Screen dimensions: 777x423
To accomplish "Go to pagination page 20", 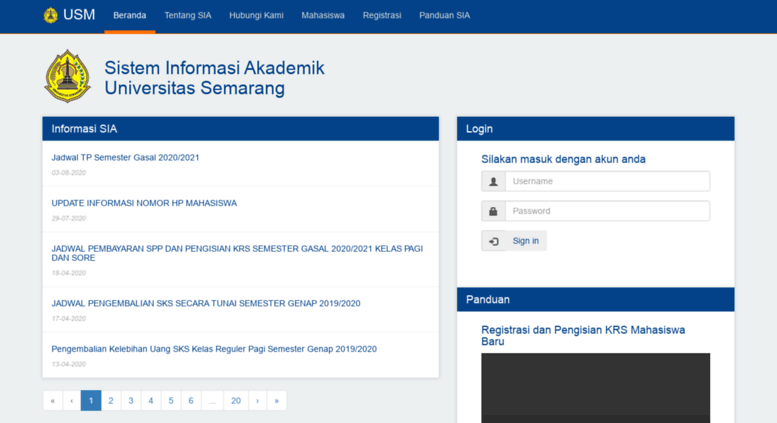I will click(x=236, y=401).
